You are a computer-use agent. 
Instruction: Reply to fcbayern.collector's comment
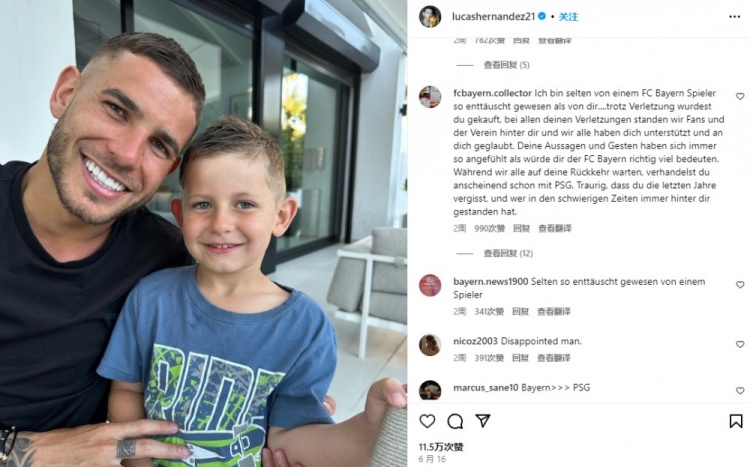521,229
